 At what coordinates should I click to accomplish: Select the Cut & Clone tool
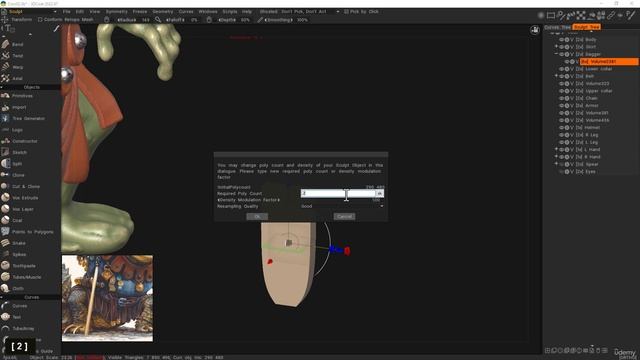coord(26,186)
